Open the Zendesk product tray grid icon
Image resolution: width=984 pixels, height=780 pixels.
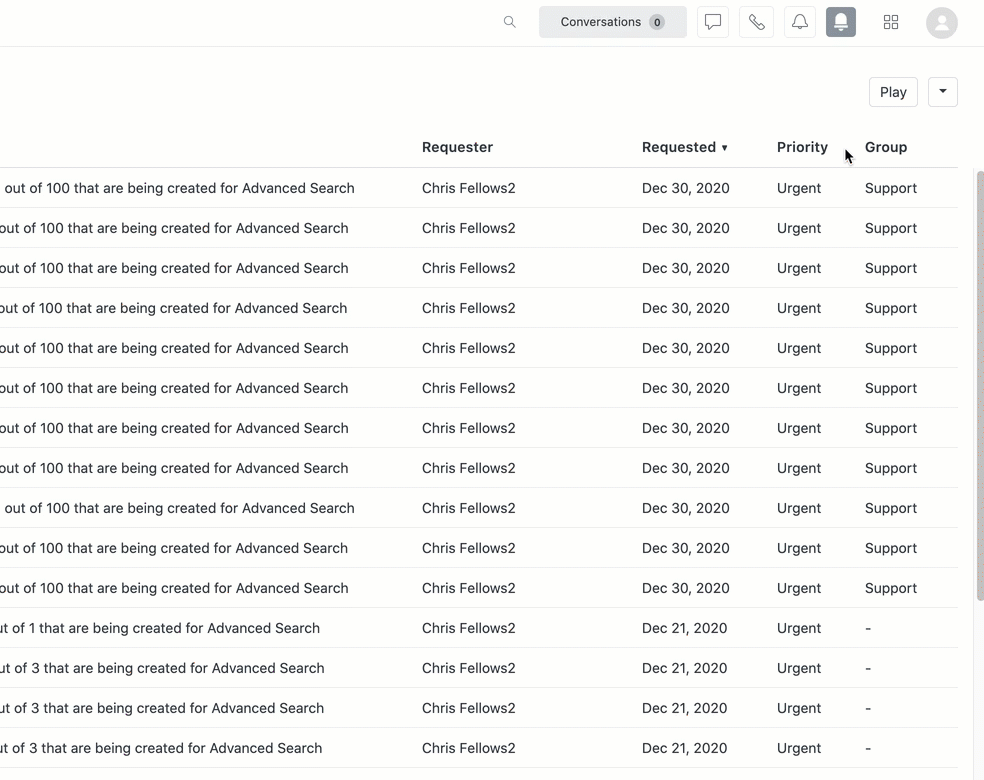coord(890,21)
